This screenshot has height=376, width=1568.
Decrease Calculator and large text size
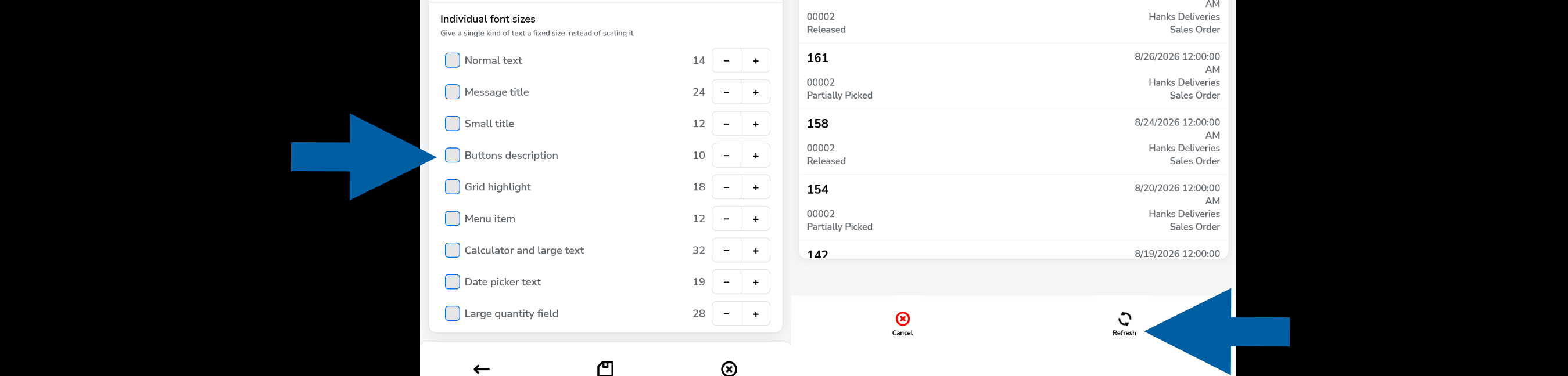click(x=726, y=250)
